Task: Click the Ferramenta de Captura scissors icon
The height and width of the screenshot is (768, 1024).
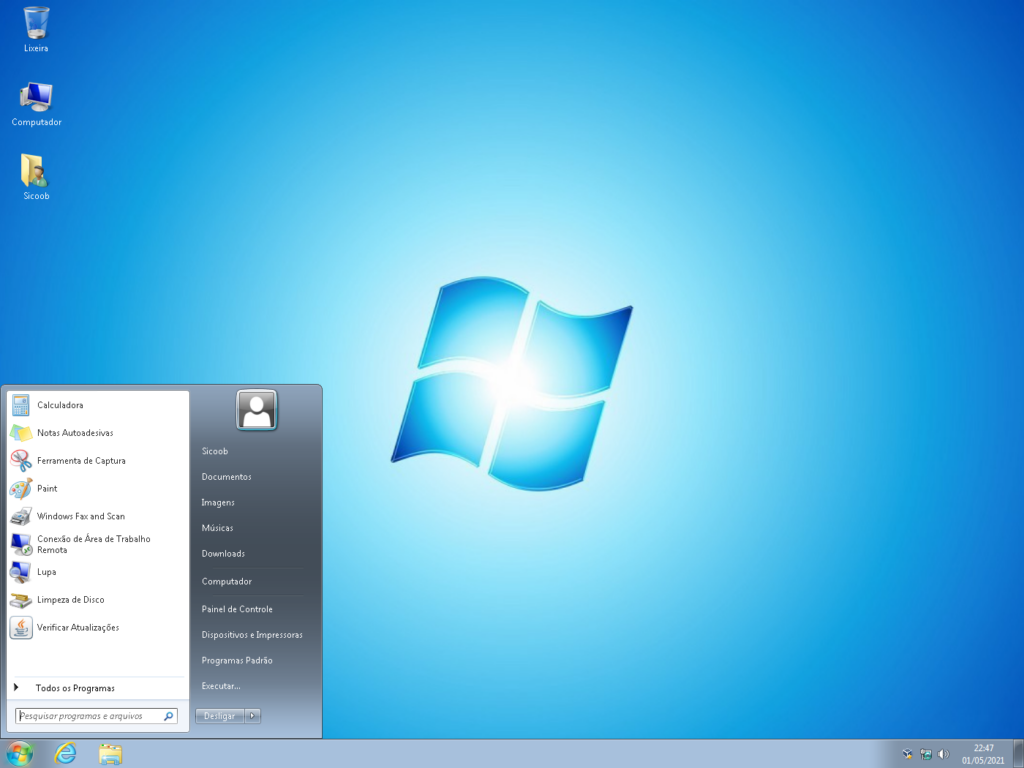Action: pos(21,460)
